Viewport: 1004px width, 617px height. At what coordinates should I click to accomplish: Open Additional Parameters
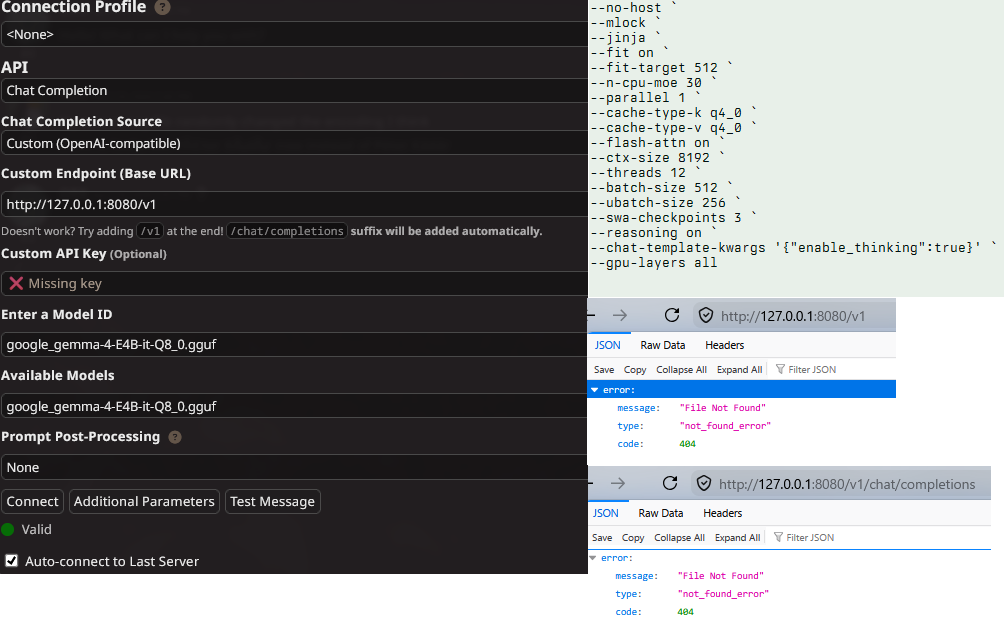pos(144,502)
